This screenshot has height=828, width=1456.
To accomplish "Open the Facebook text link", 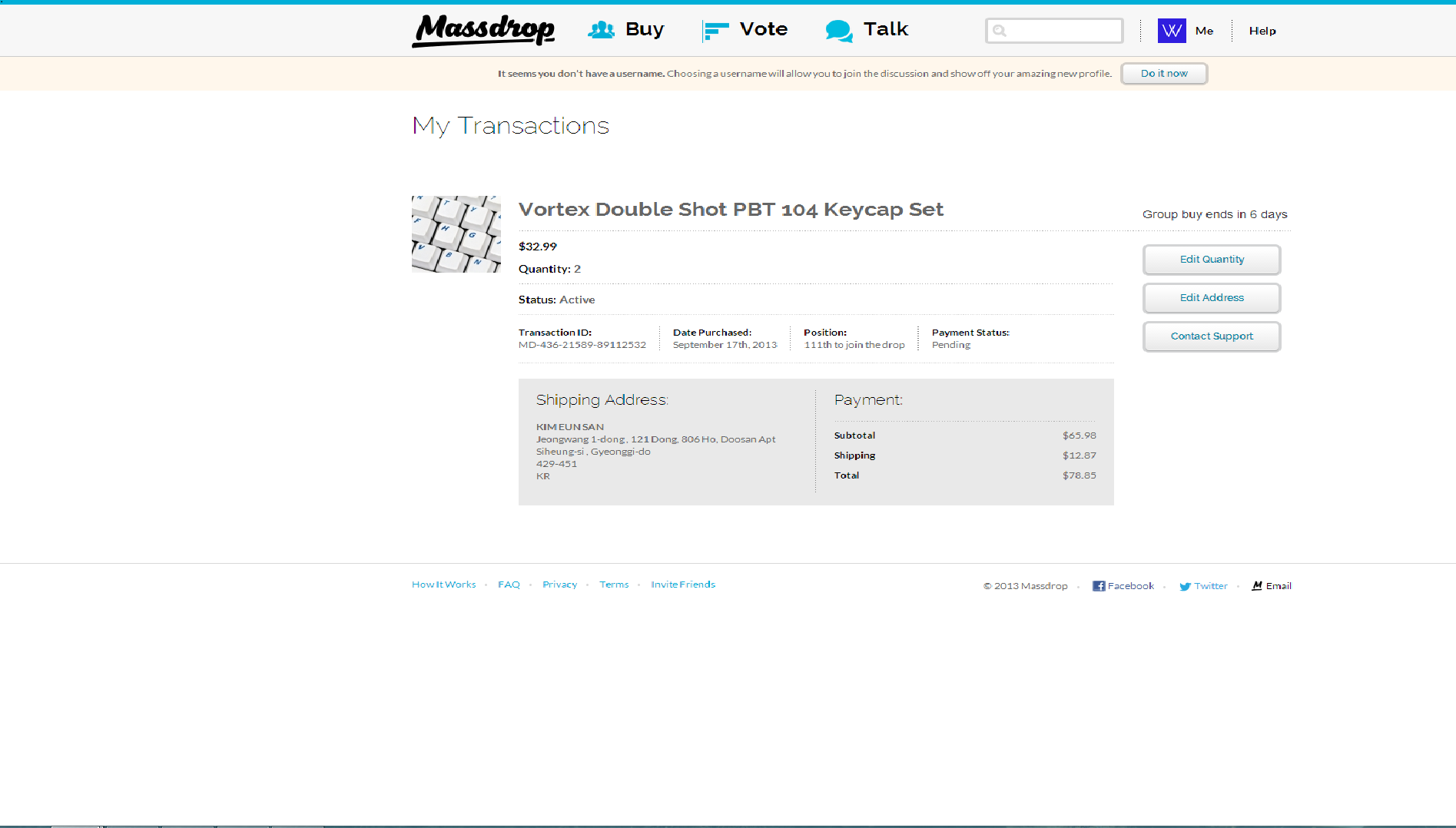I will [x=1131, y=586].
